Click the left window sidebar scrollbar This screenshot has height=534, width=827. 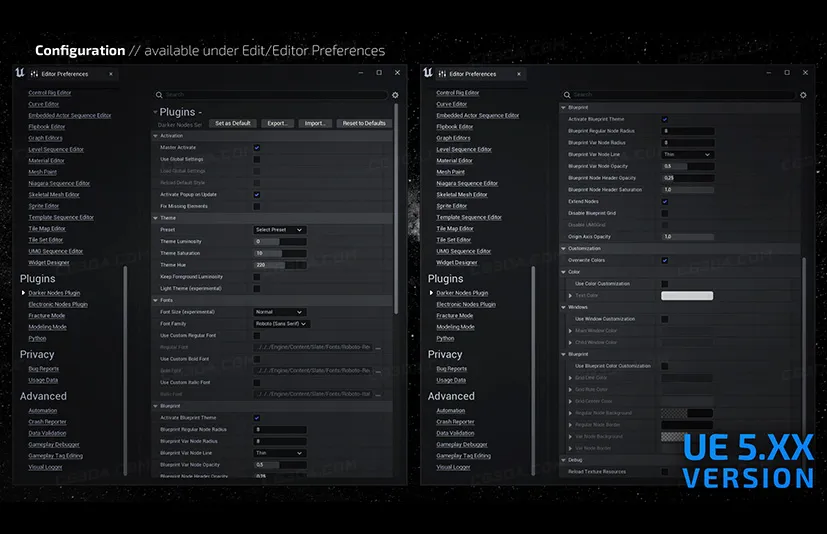pyautogui.click(x=125, y=371)
